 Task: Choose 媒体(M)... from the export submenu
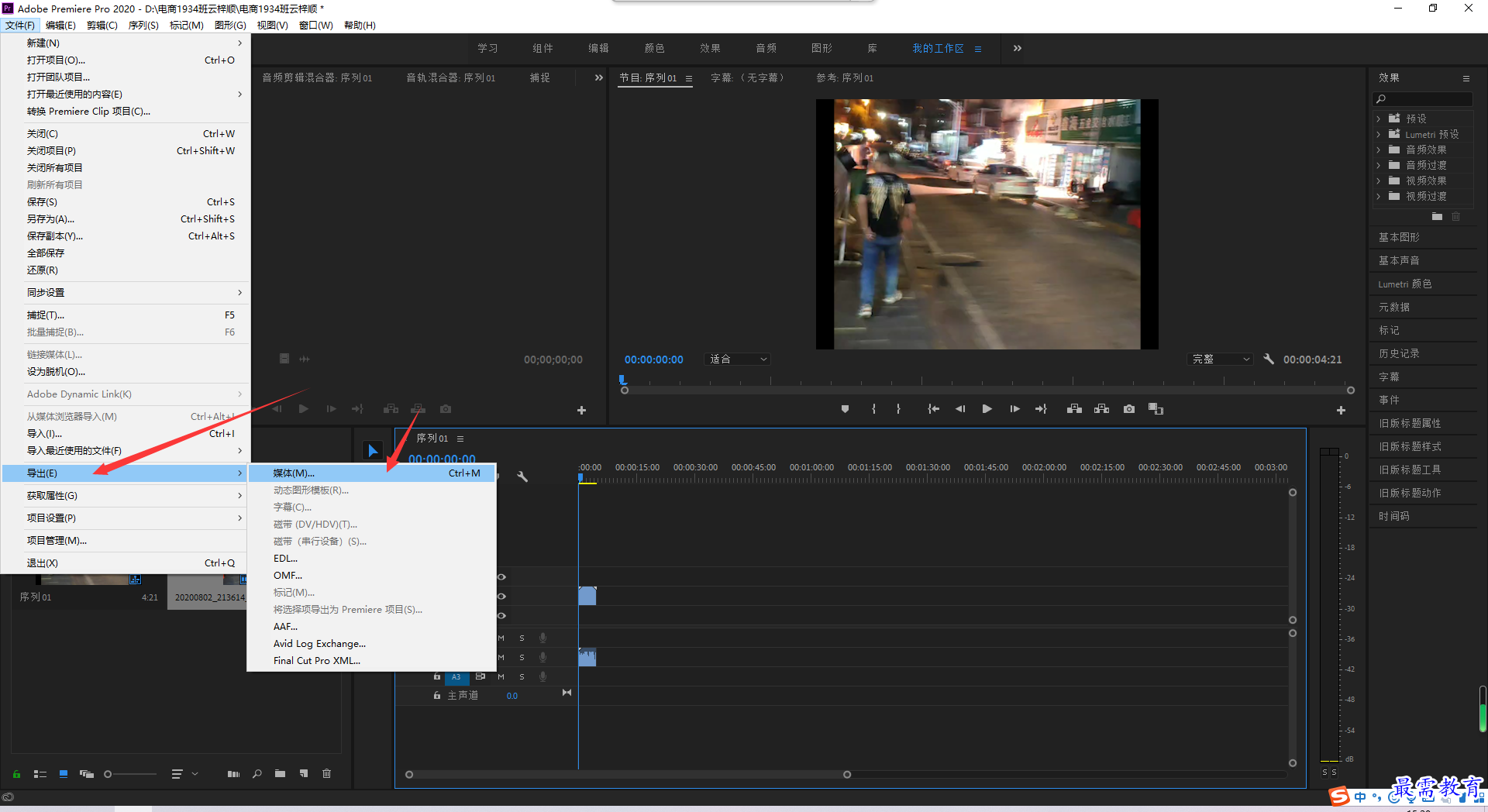[372, 473]
